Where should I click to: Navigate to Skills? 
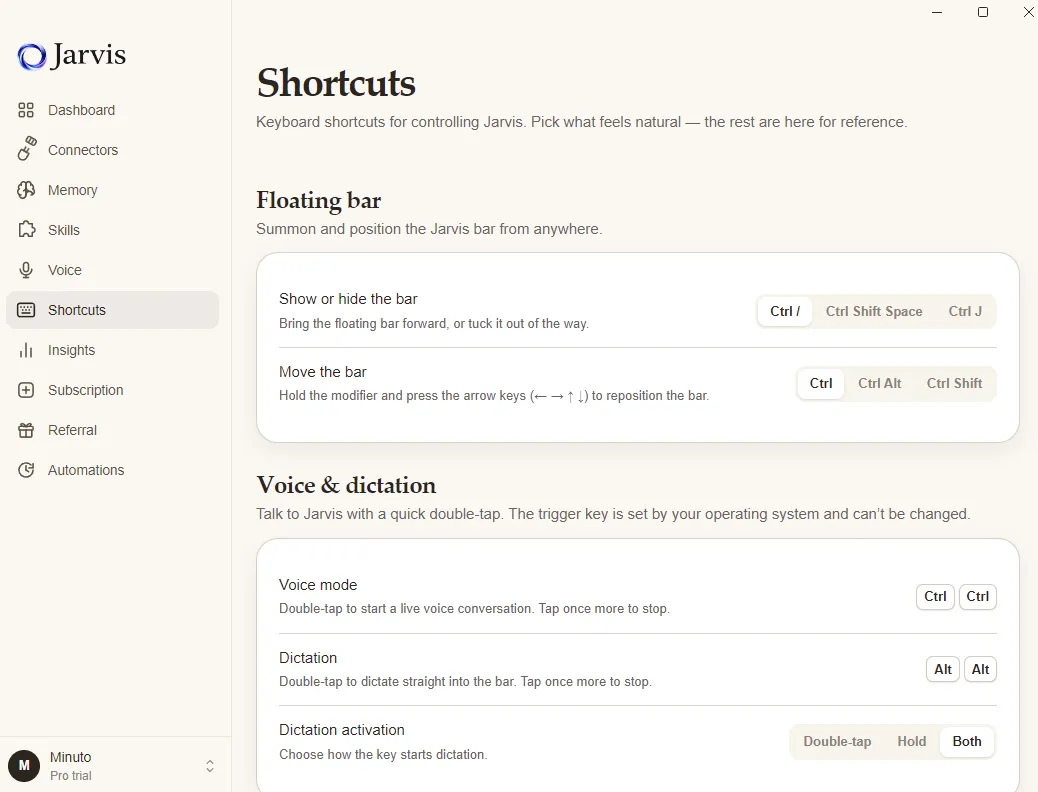113,230
